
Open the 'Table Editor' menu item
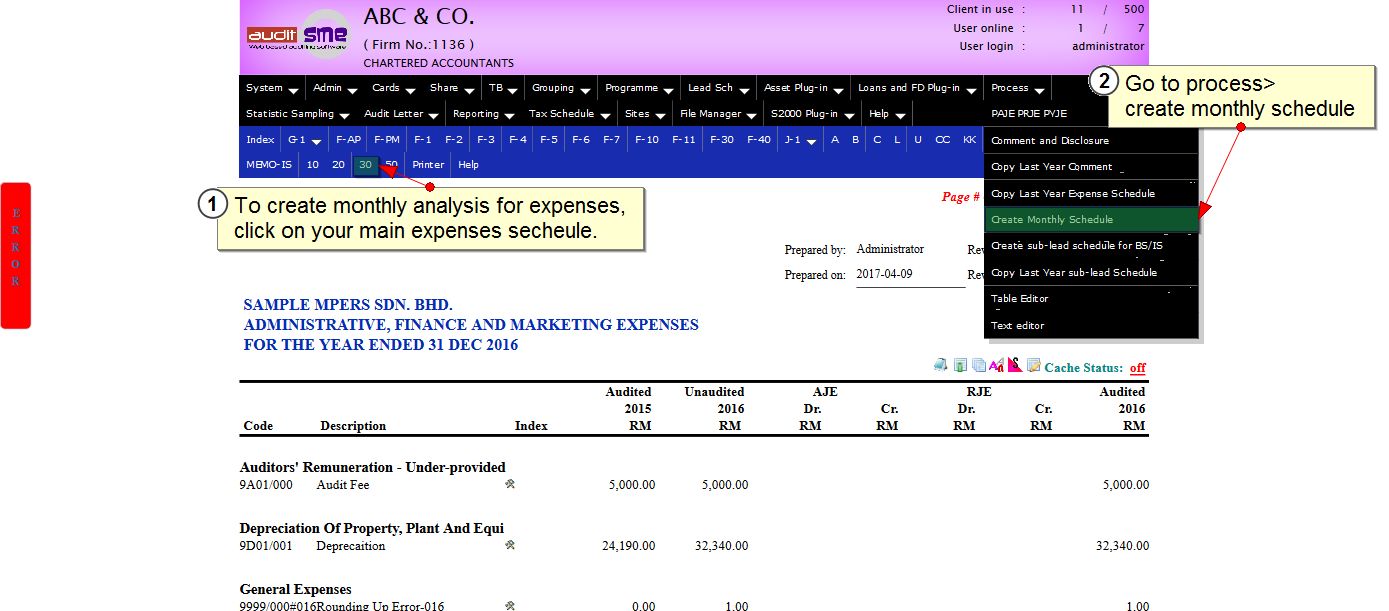pyautogui.click(x=1019, y=299)
